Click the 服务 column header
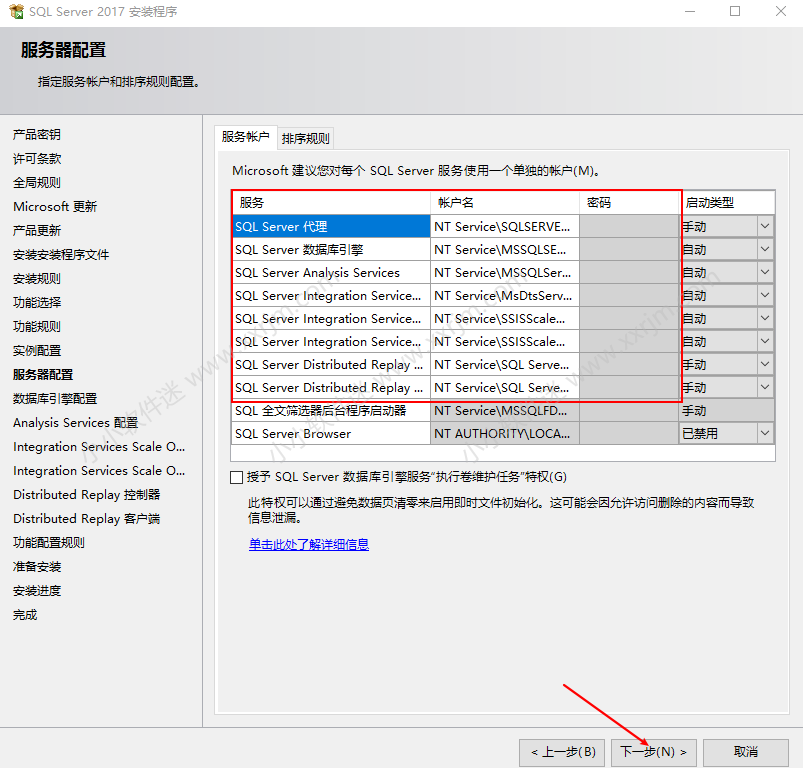 click(331, 203)
